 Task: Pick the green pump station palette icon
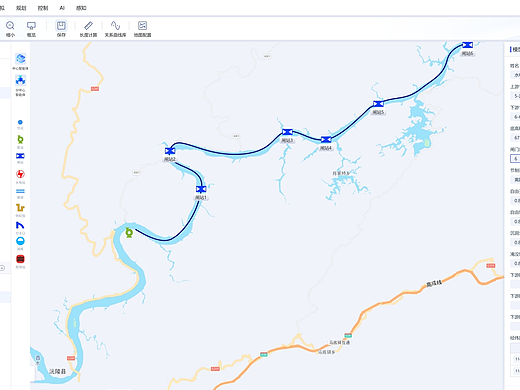20,139
